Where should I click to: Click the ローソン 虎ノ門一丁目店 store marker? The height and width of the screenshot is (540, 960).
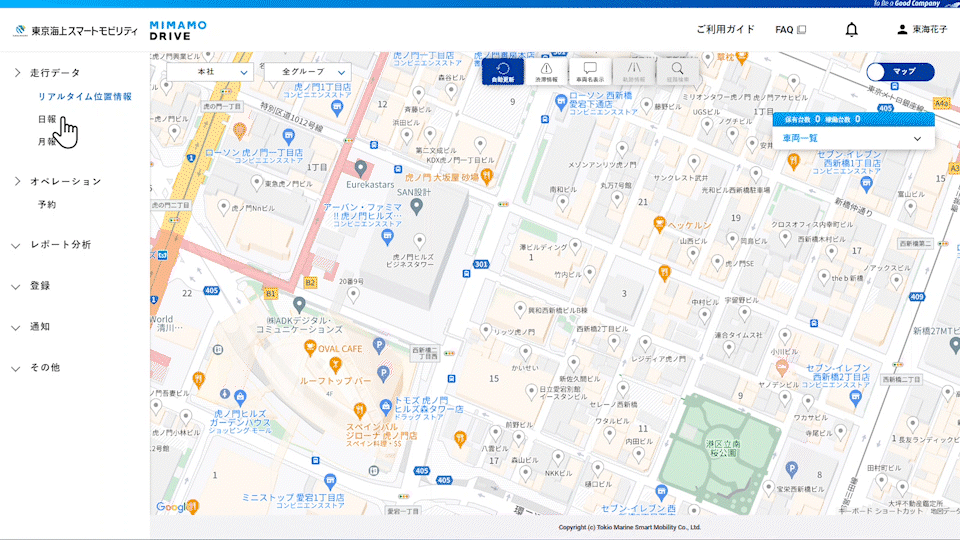pyautogui.click(x=288, y=136)
